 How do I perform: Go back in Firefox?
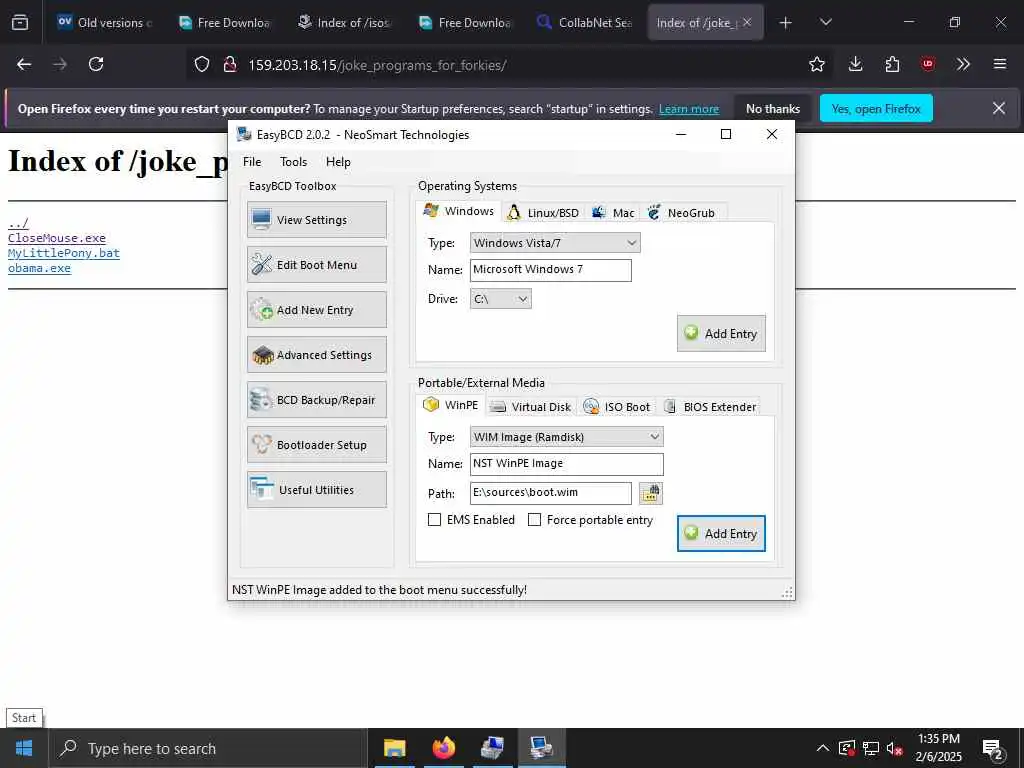click(24, 64)
